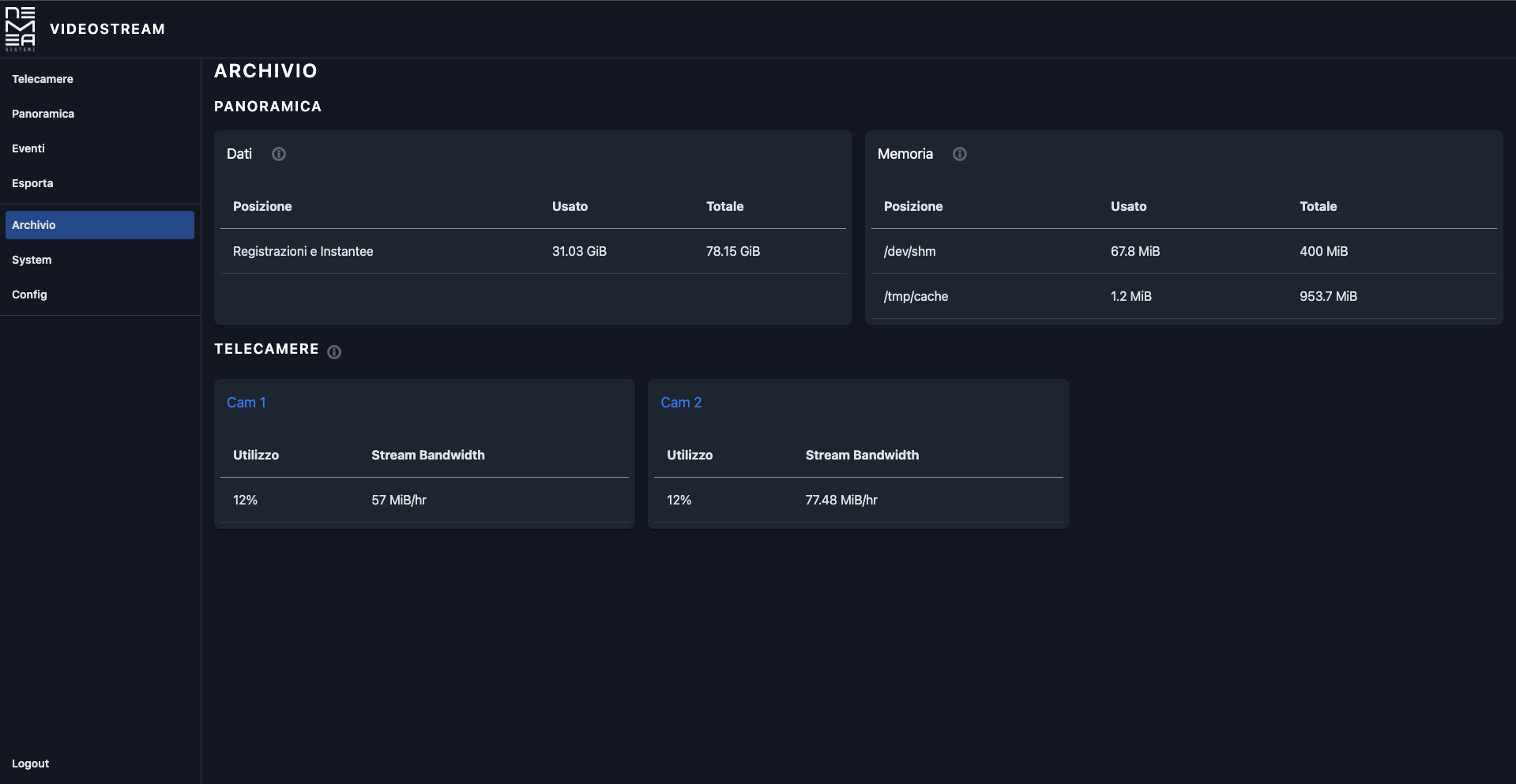Open the Cam 2 link
Image resolution: width=1516 pixels, height=784 pixels.
coord(680,403)
